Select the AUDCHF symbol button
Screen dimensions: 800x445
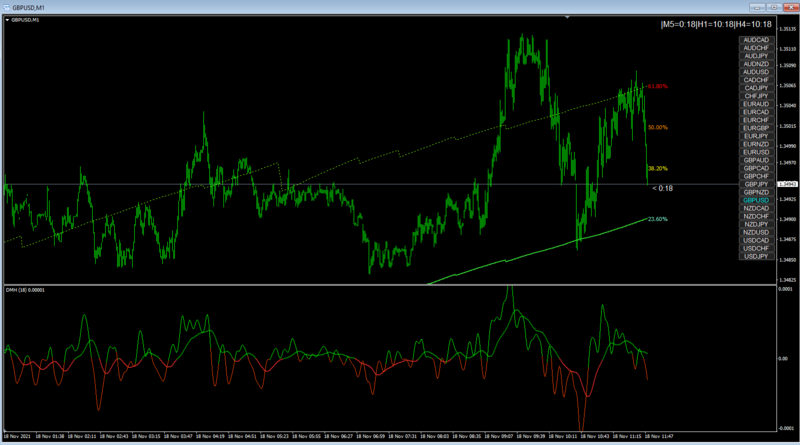coord(756,48)
